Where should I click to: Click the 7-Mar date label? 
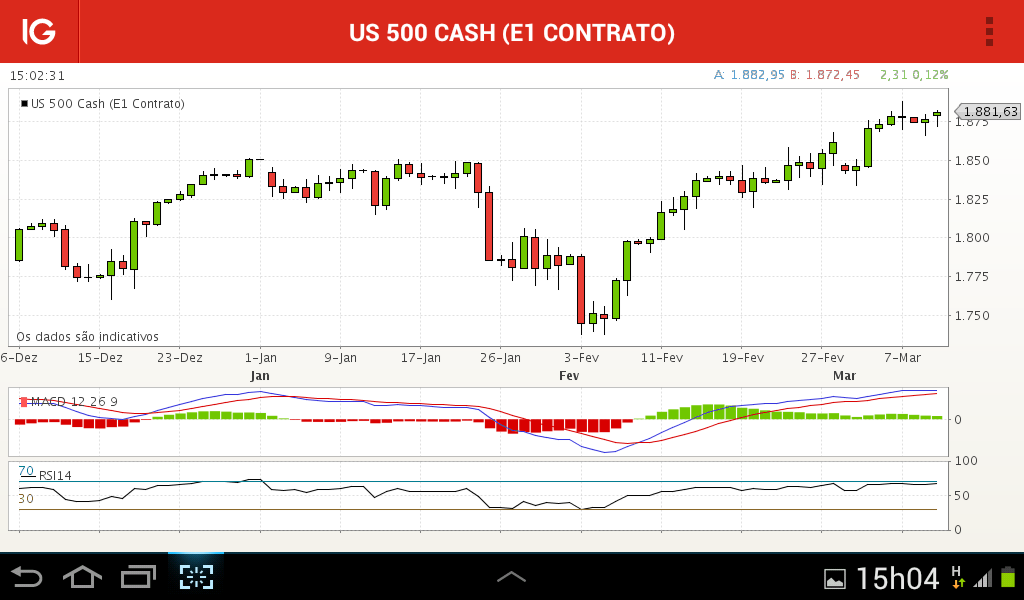[903, 358]
